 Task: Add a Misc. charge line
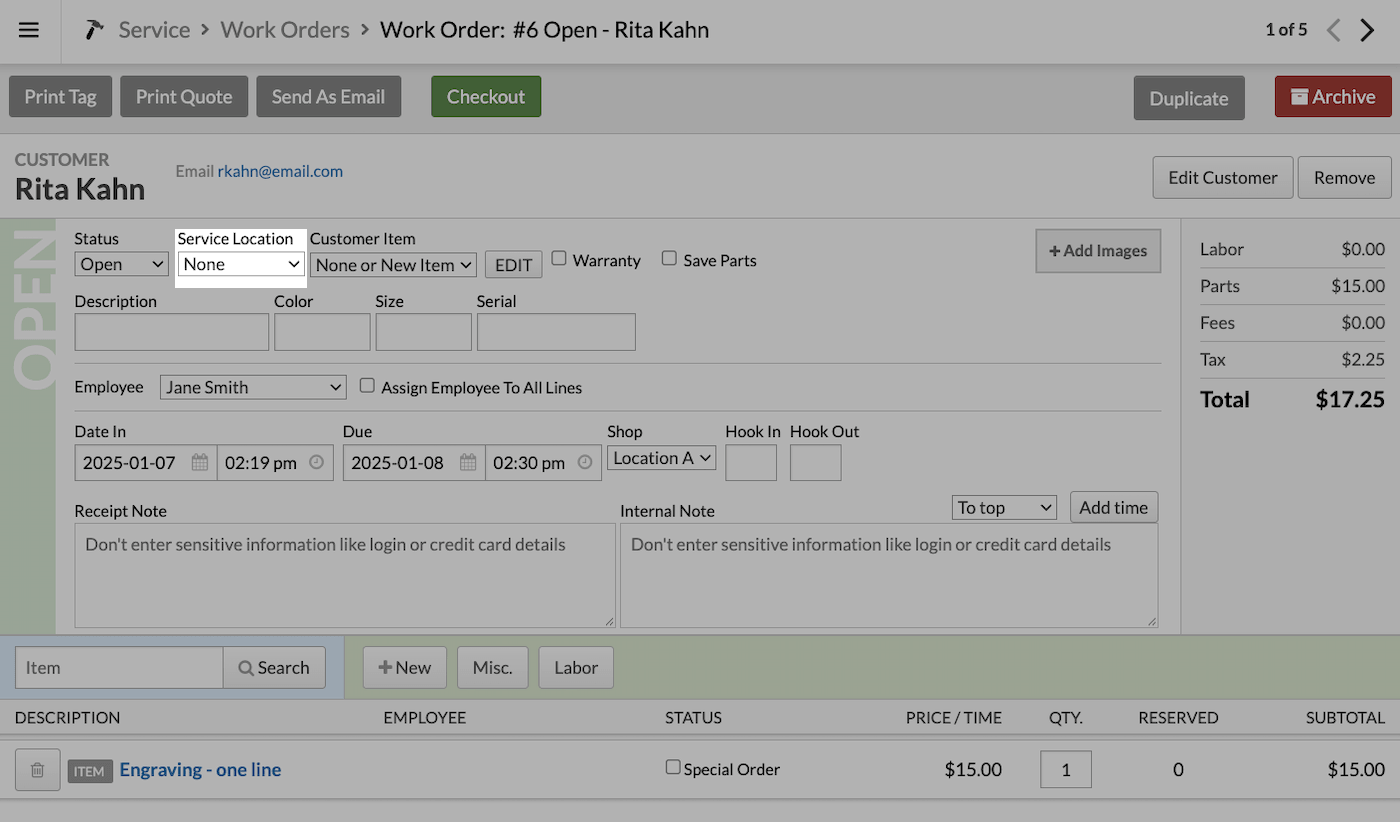[x=493, y=668]
